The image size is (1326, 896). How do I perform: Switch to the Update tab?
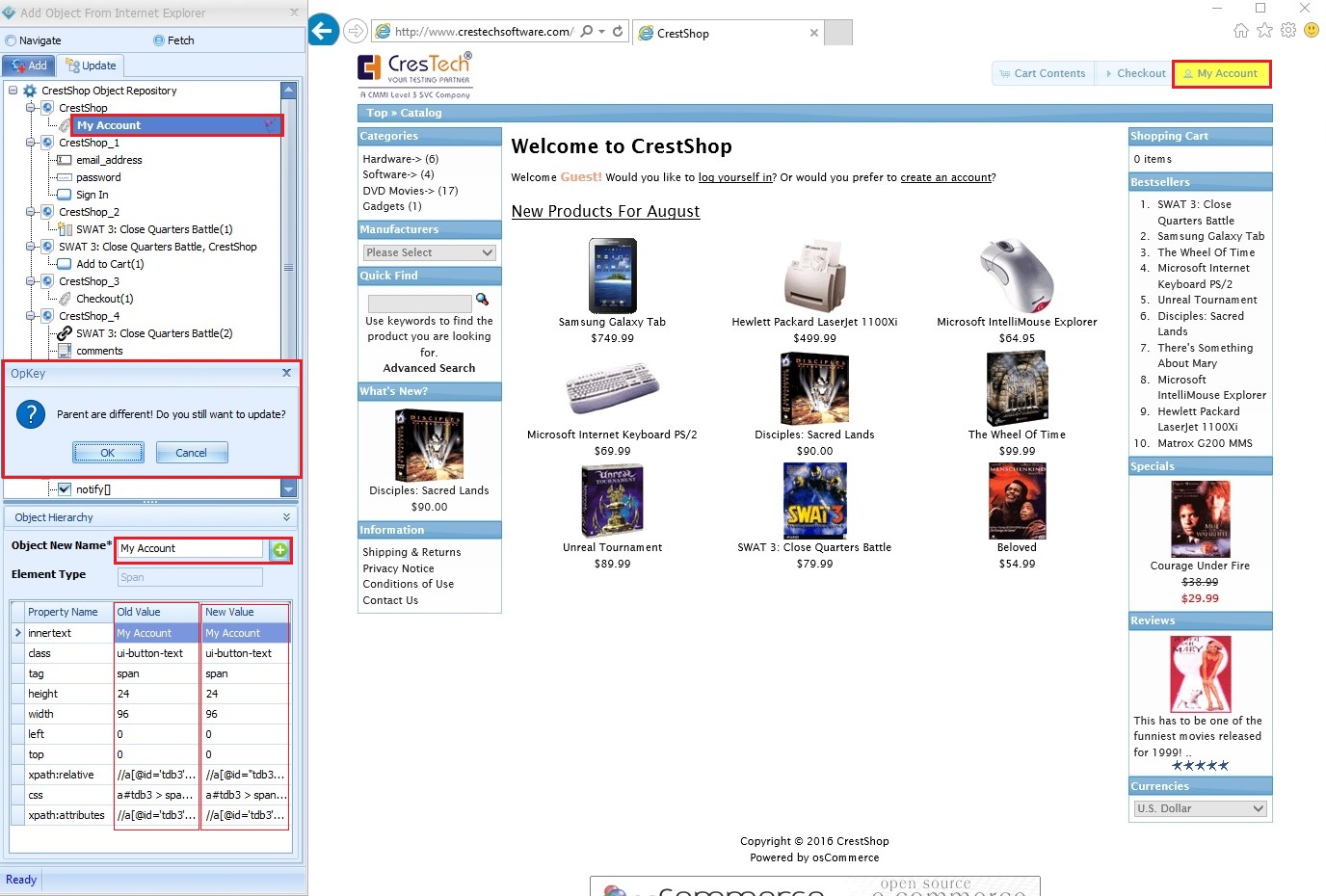(91, 66)
